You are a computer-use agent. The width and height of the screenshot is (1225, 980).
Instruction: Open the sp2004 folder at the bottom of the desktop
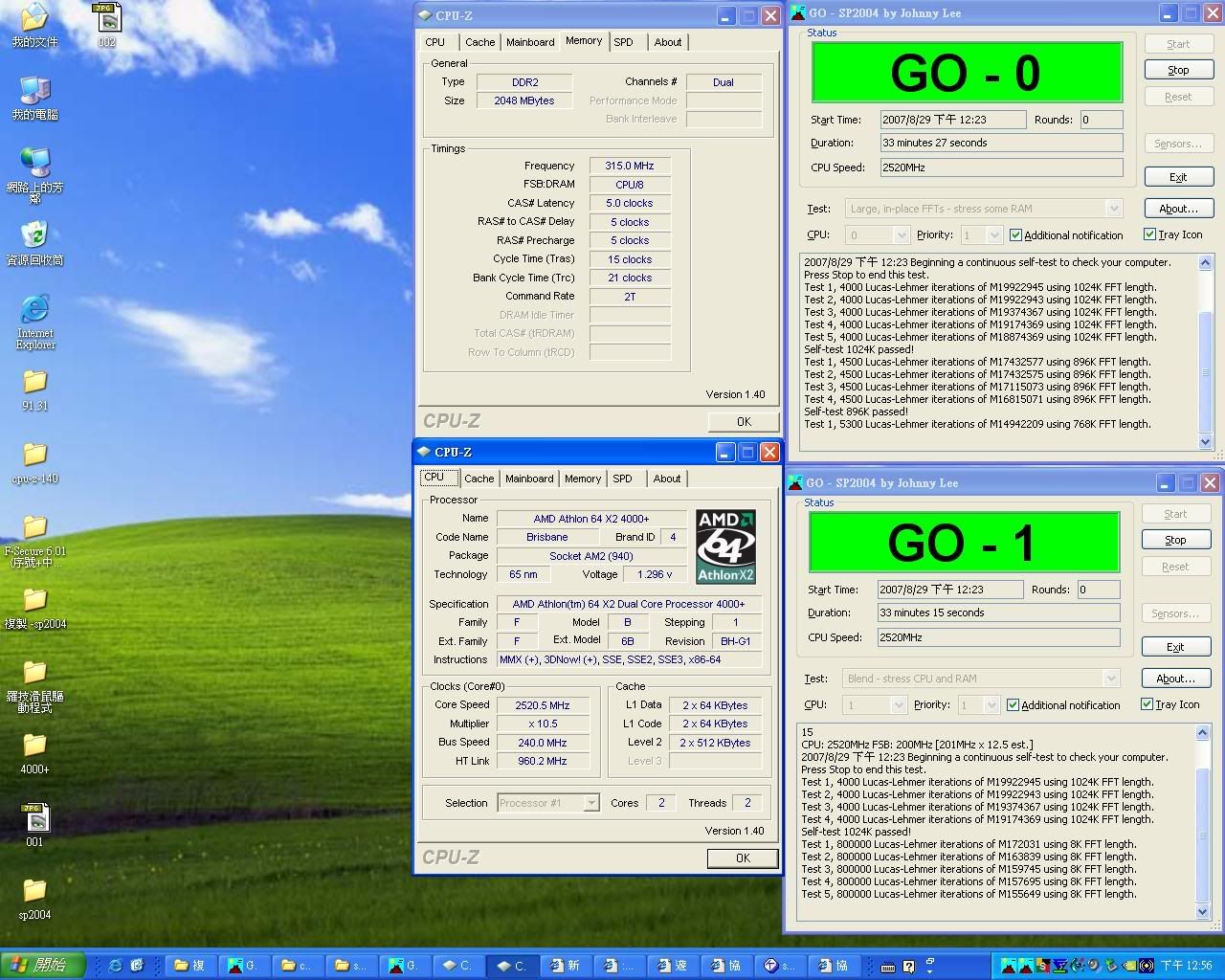tap(34, 899)
